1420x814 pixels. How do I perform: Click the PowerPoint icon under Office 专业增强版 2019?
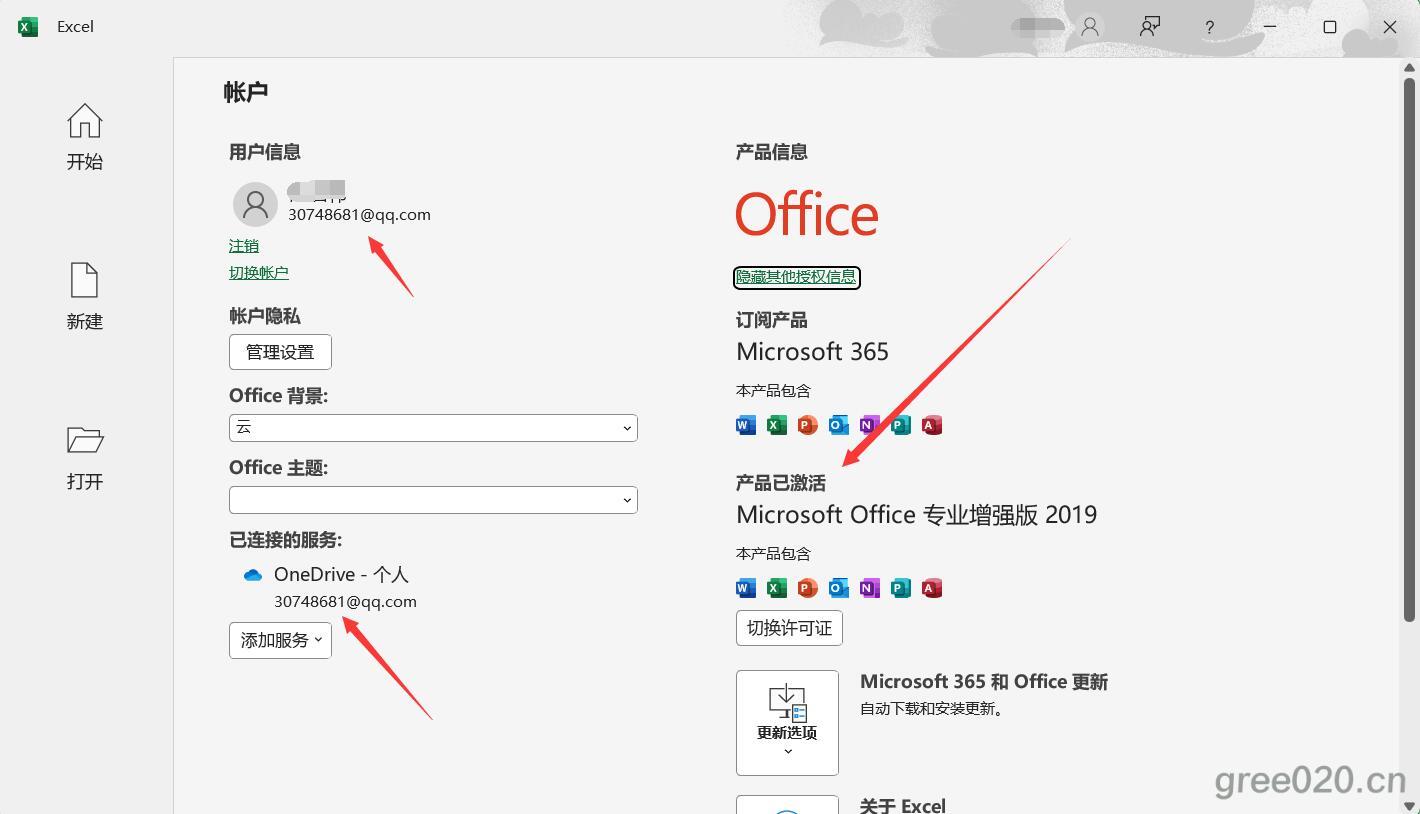point(808,588)
